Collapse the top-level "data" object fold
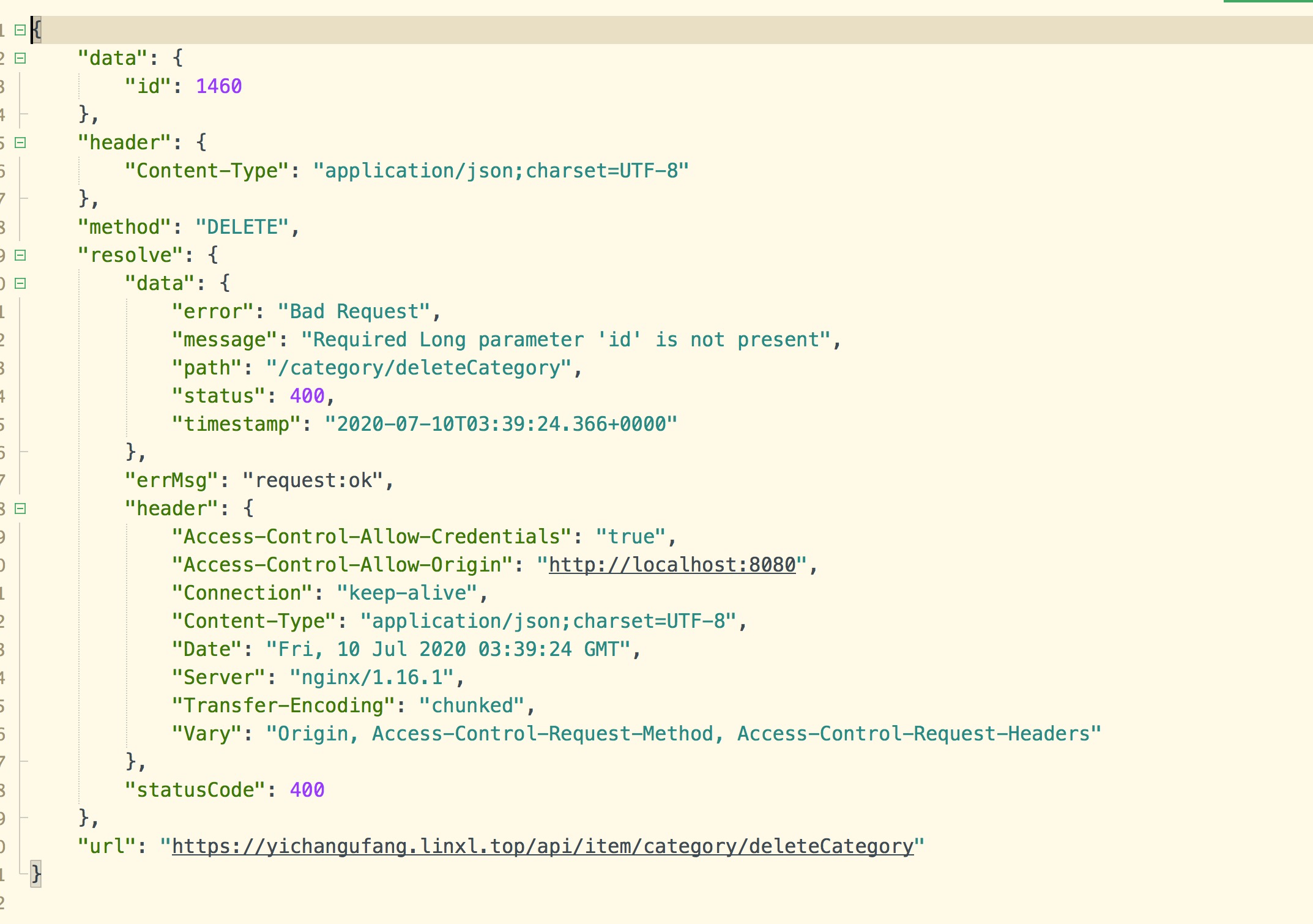This screenshot has height=924, width=1313. [x=20, y=58]
